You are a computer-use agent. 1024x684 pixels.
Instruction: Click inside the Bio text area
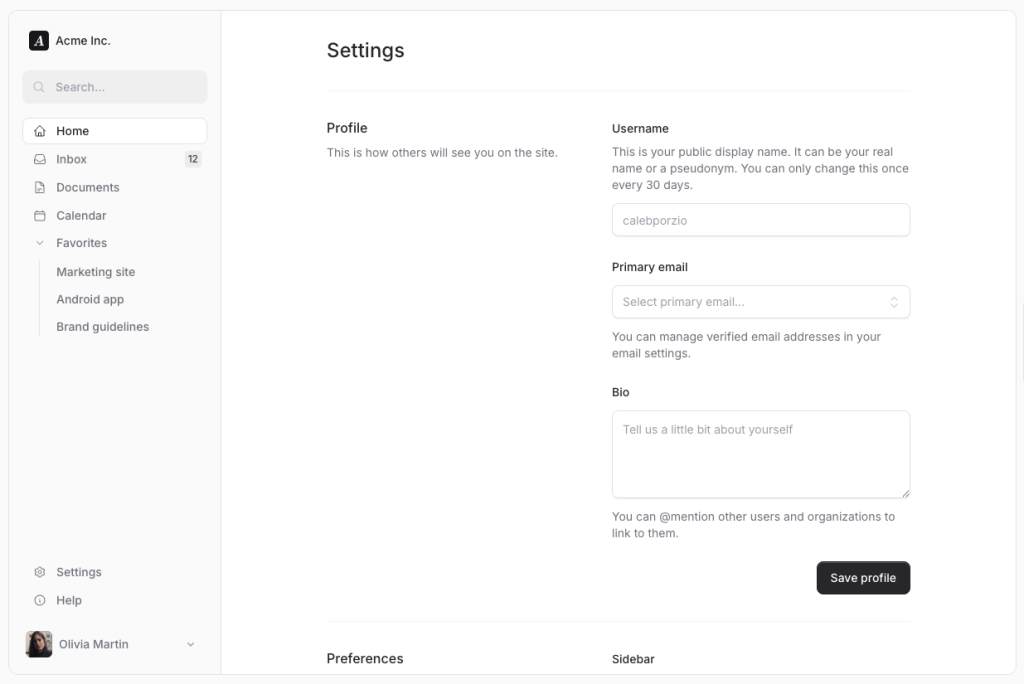pyautogui.click(x=760, y=454)
